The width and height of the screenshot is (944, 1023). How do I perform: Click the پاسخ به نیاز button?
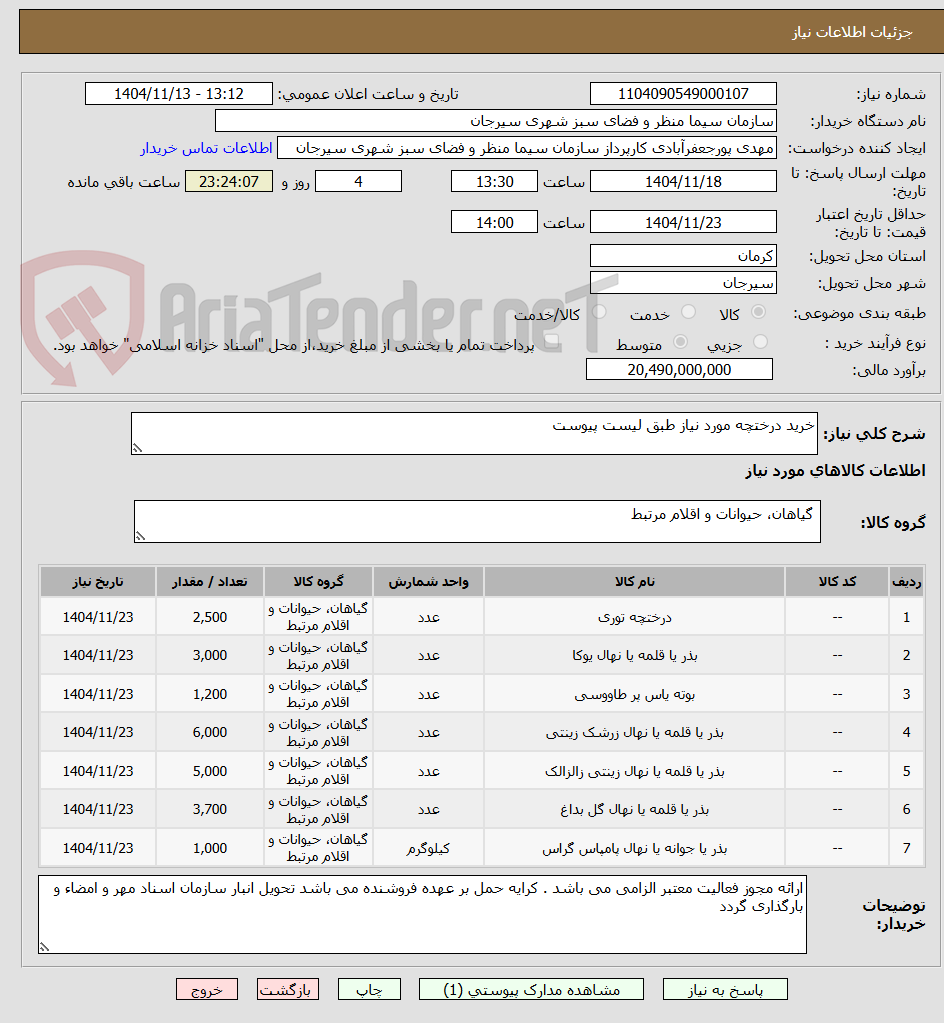click(x=725, y=989)
